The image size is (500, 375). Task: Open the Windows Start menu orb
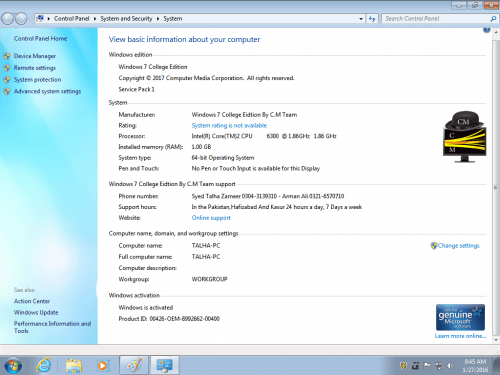(14, 366)
